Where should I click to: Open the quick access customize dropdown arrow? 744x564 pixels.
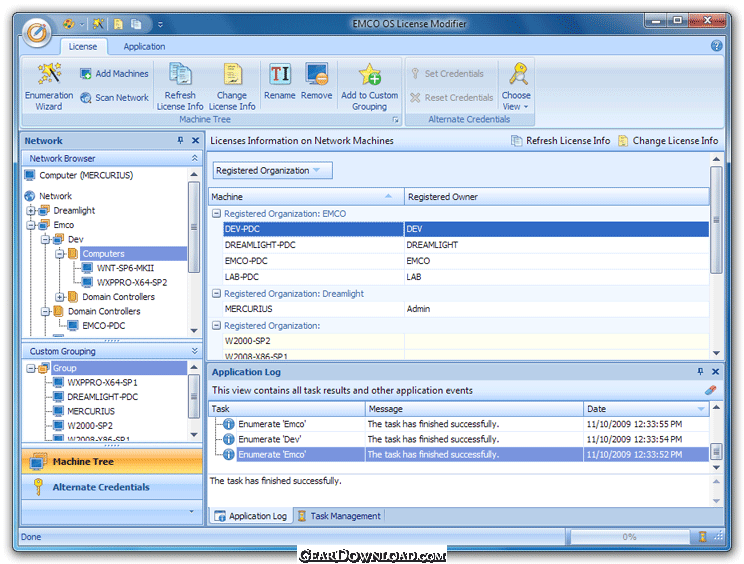pos(160,24)
